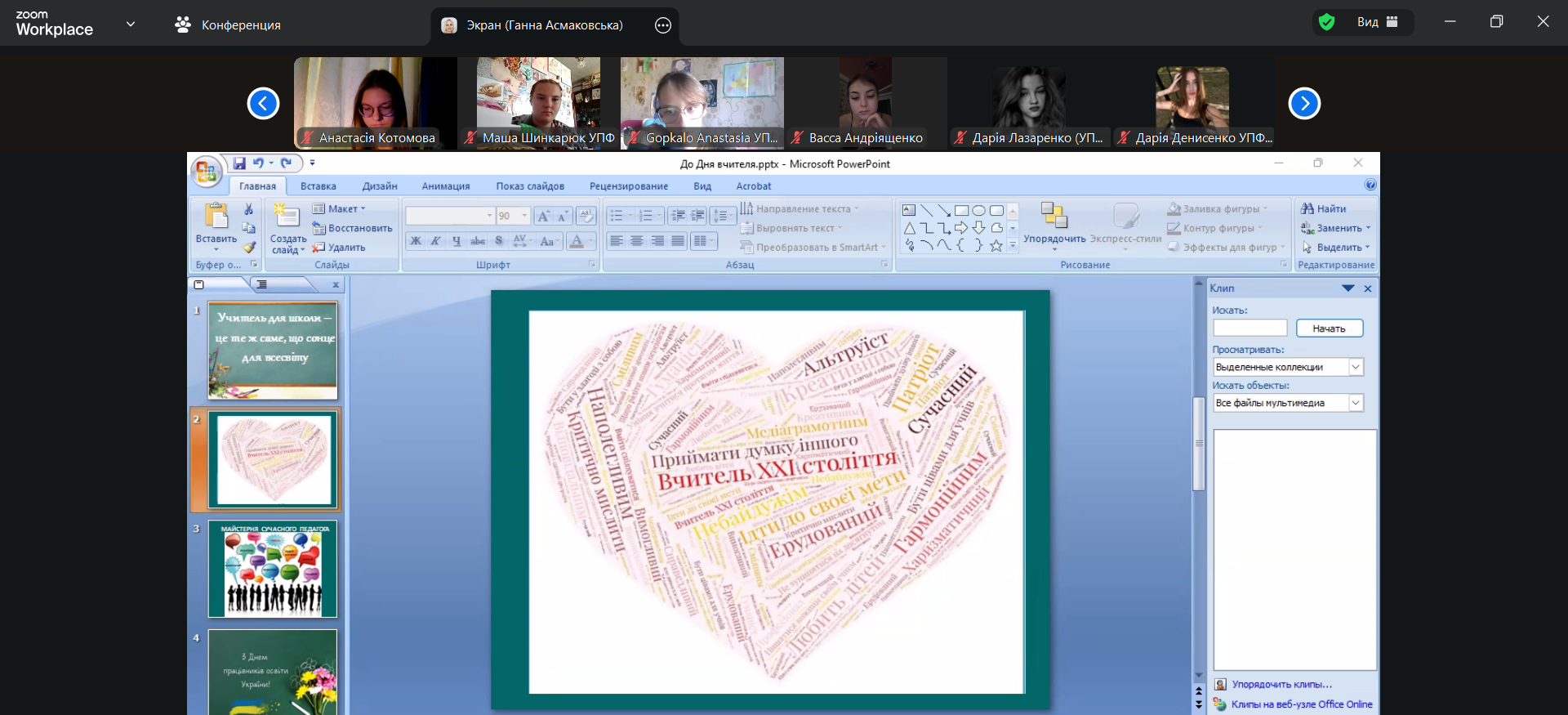Pick the 5-point star shape
1568x715 pixels.
coord(996,246)
